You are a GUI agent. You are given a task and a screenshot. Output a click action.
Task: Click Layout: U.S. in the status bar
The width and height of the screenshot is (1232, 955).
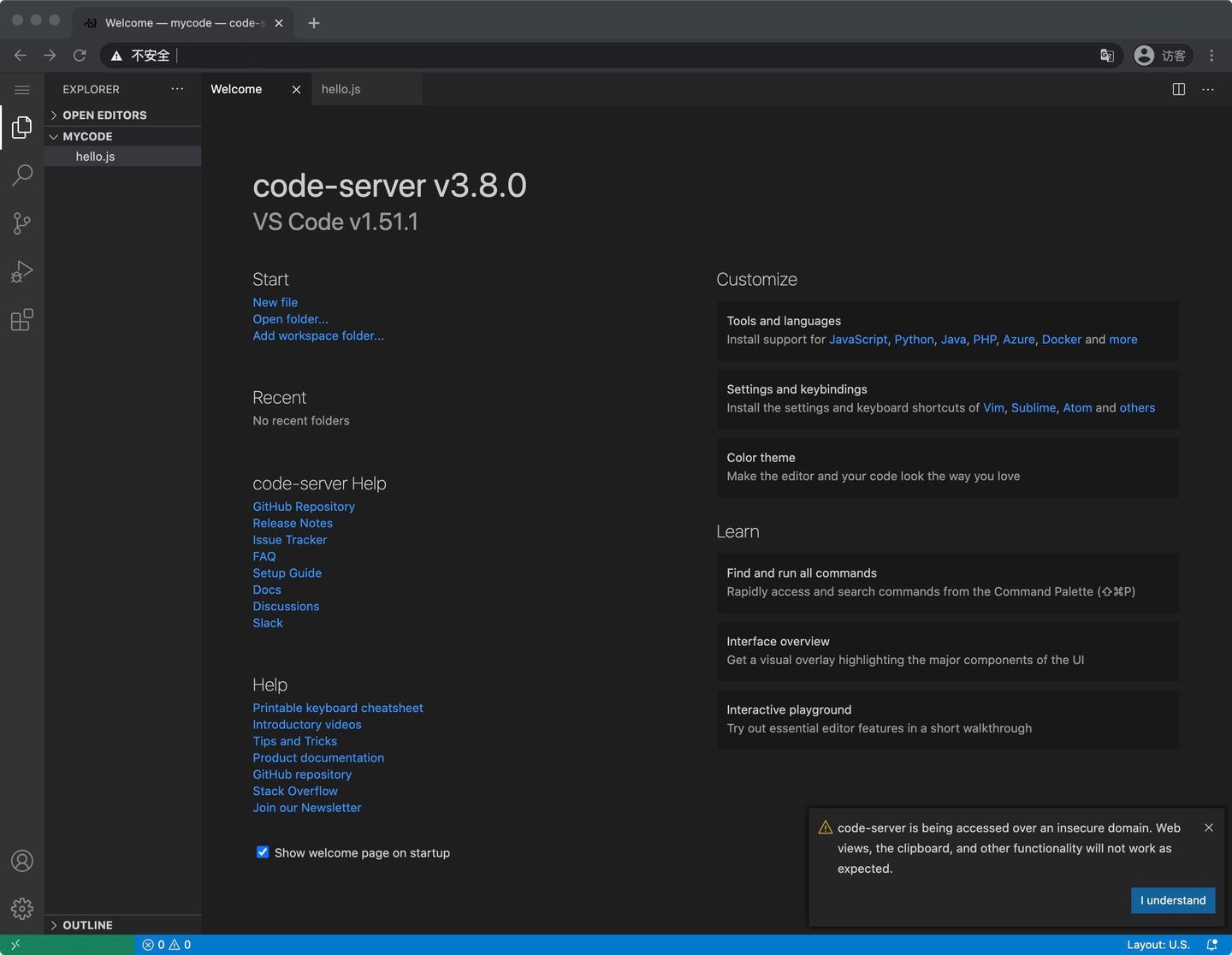click(1158, 944)
